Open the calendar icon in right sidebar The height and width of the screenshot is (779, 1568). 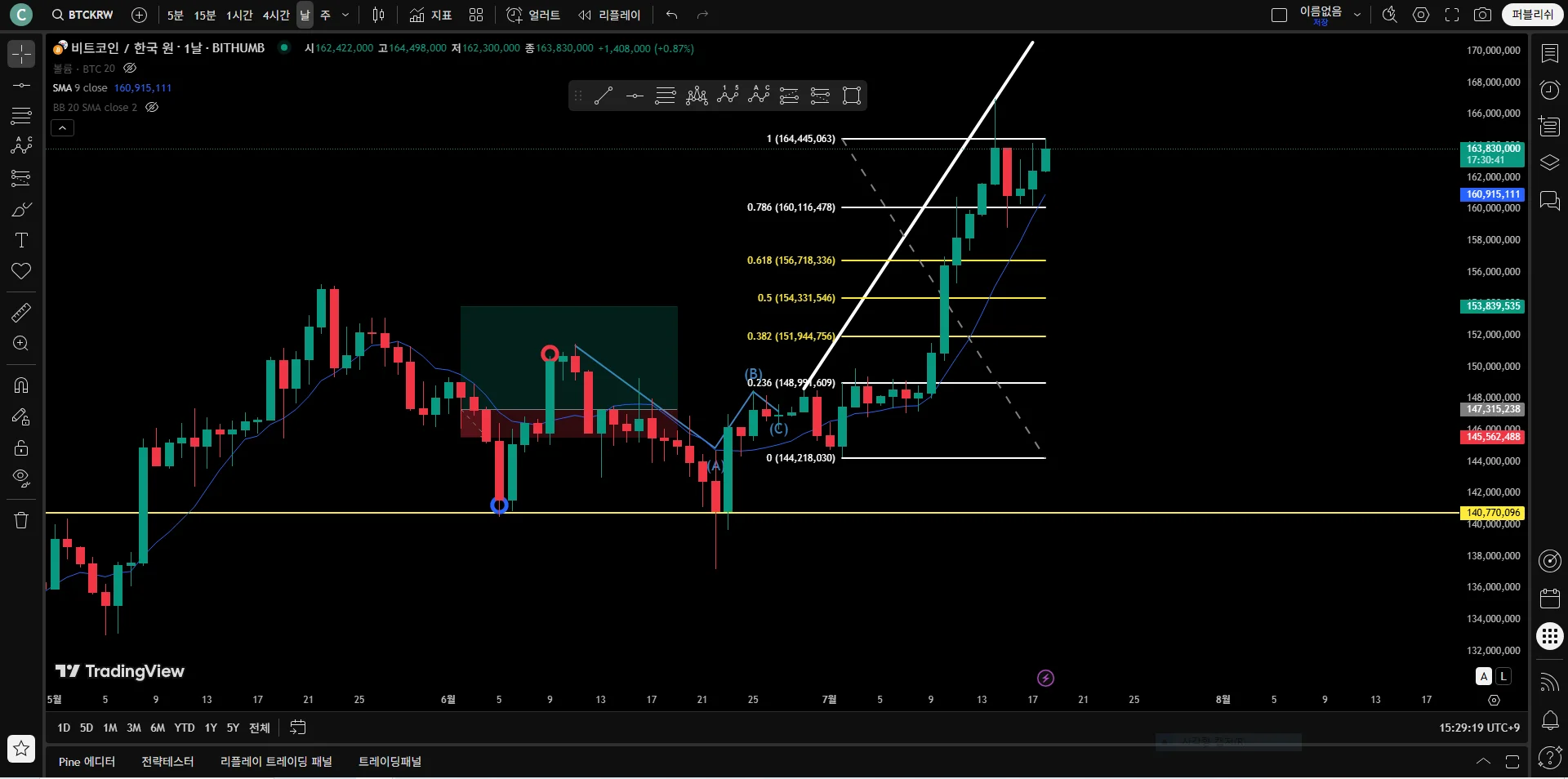pyautogui.click(x=1549, y=599)
